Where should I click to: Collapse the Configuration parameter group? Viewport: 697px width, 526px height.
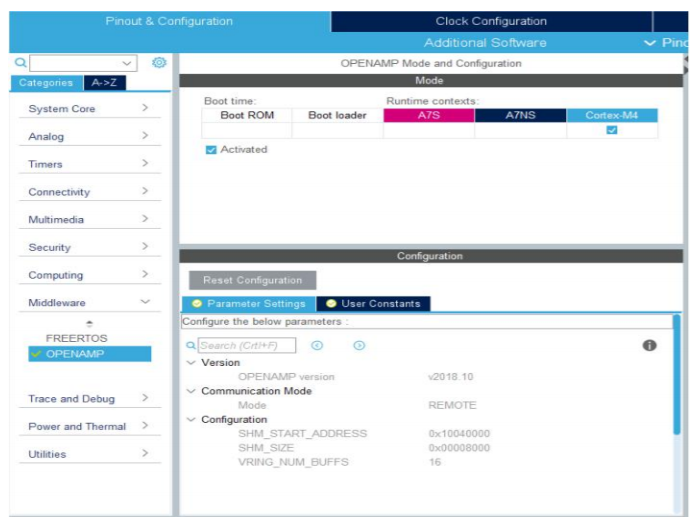[x=191, y=419]
